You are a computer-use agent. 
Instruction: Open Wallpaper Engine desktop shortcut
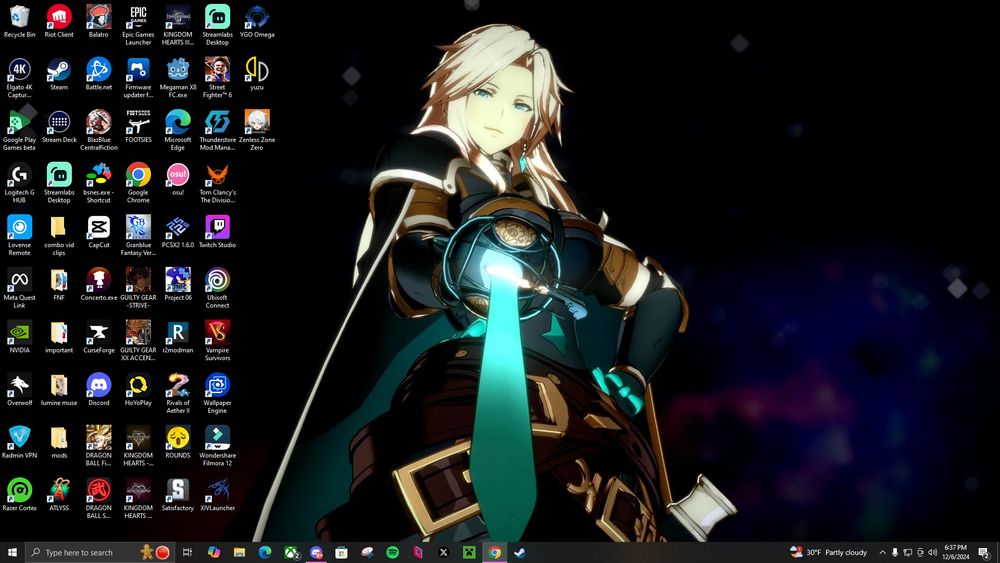[217, 393]
